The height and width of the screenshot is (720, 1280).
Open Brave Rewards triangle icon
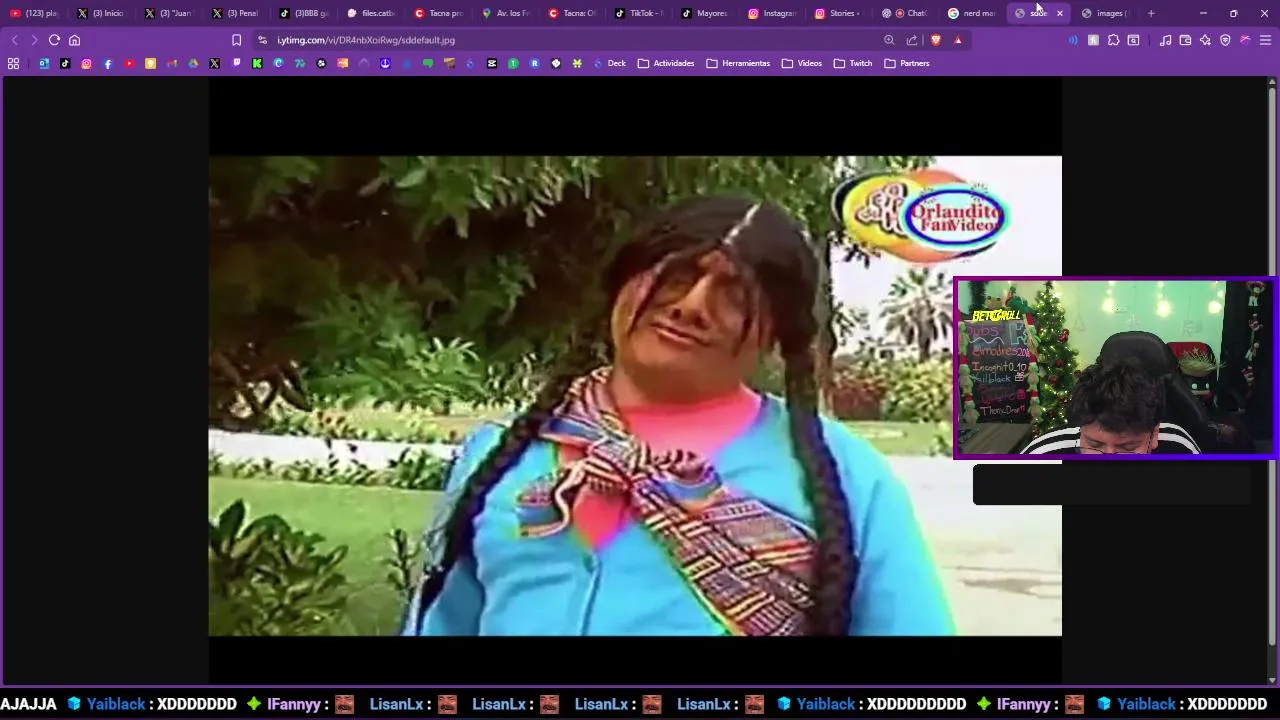pos(958,40)
